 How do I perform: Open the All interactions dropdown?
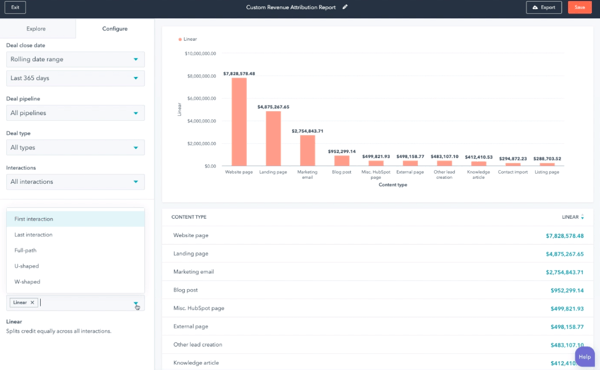click(x=75, y=182)
